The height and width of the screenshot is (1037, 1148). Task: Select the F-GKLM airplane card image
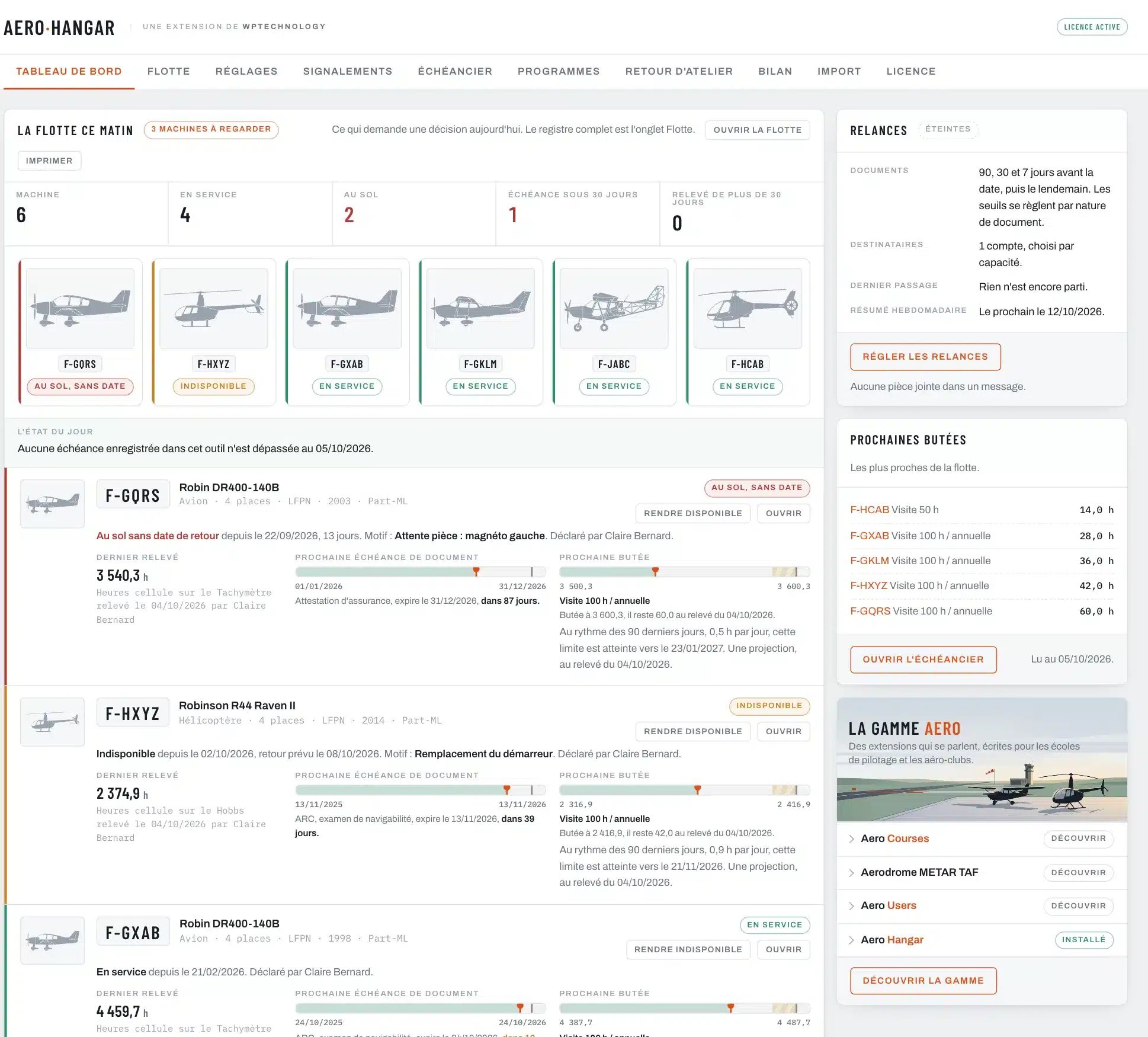tap(480, 308)
